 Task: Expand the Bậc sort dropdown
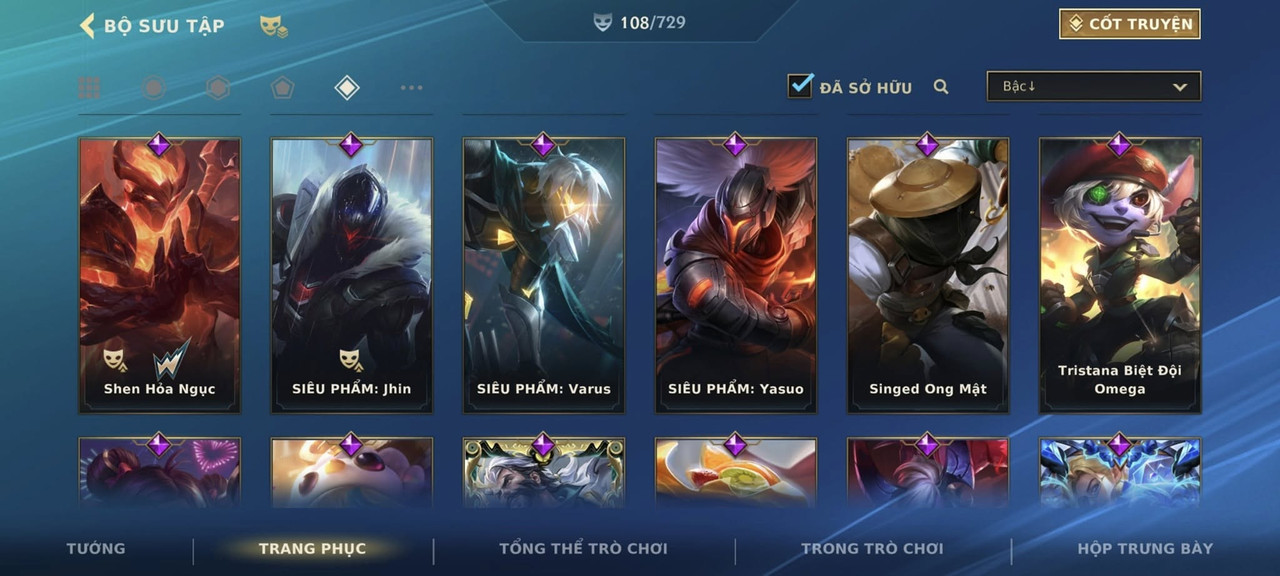(x=1094, y=86)
